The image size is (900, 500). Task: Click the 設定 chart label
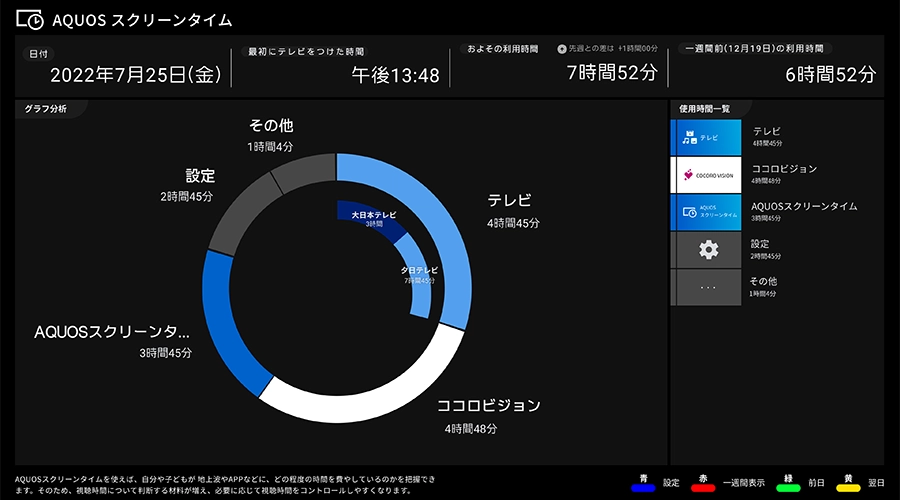pyautogui.click(x=200, y=176)
